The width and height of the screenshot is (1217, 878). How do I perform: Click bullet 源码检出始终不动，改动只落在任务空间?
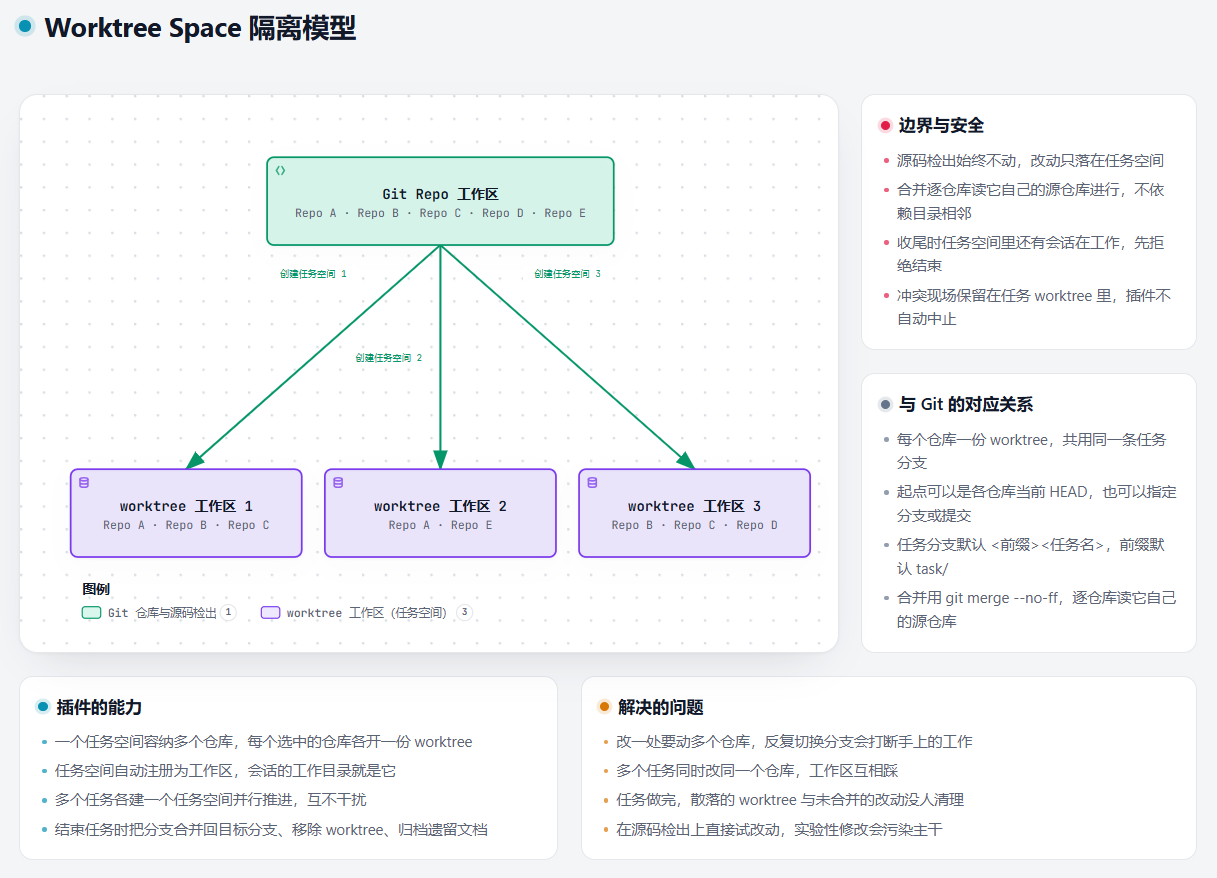1030,160
